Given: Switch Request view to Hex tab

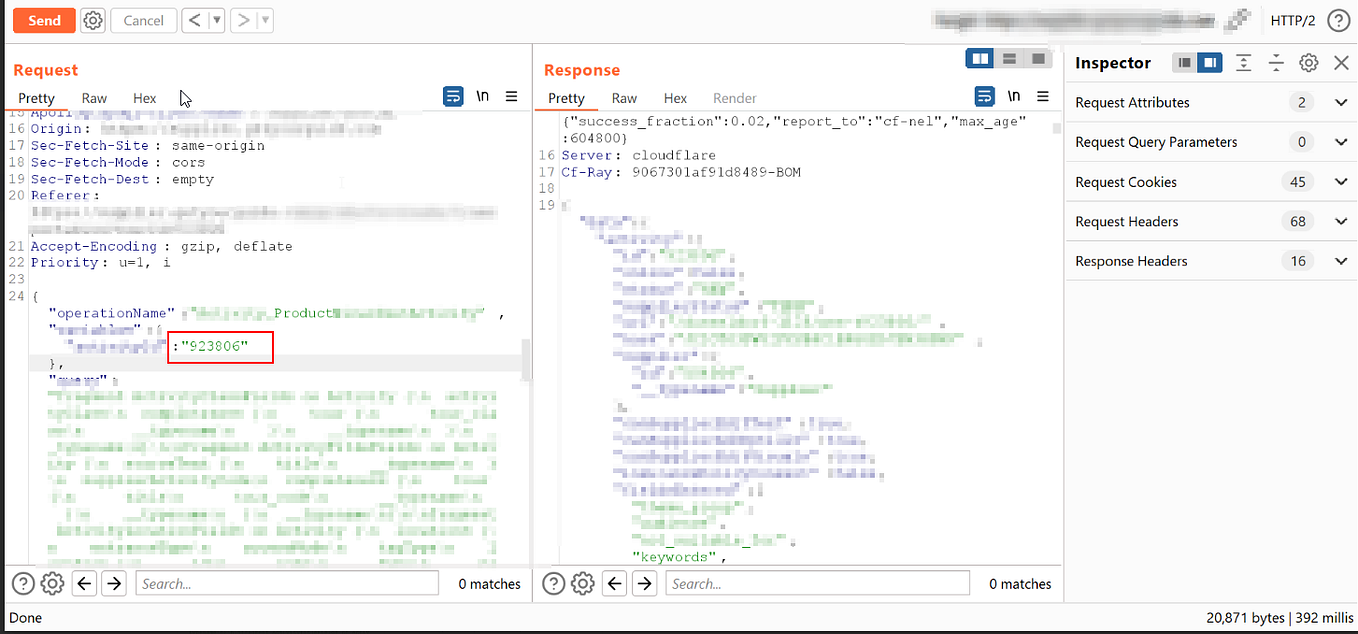Looking at the screenshot, I should tap(144, 98).
